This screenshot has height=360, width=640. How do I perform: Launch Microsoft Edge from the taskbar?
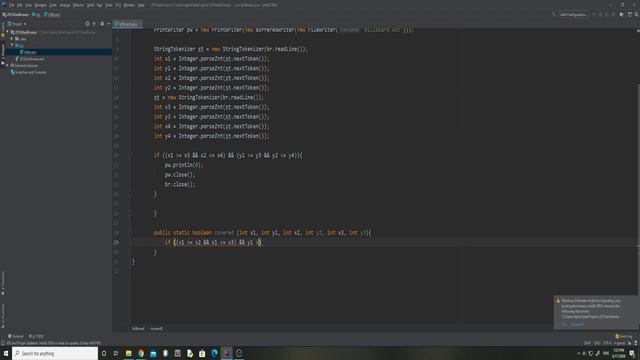214,353
